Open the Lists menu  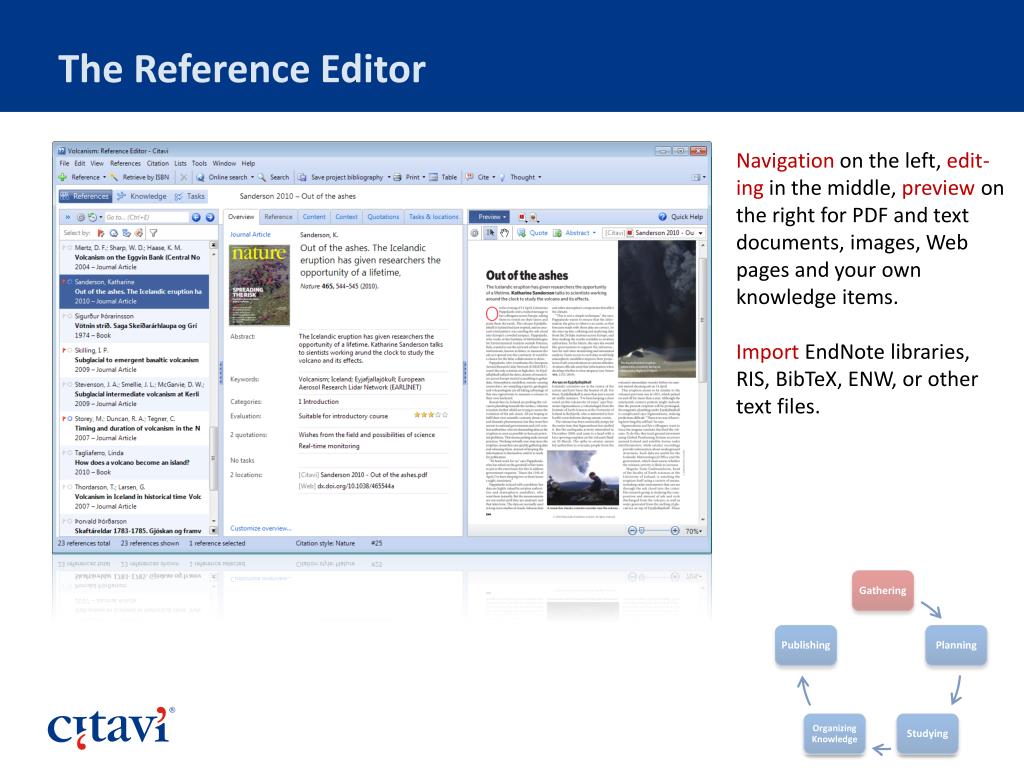[180, 163]
